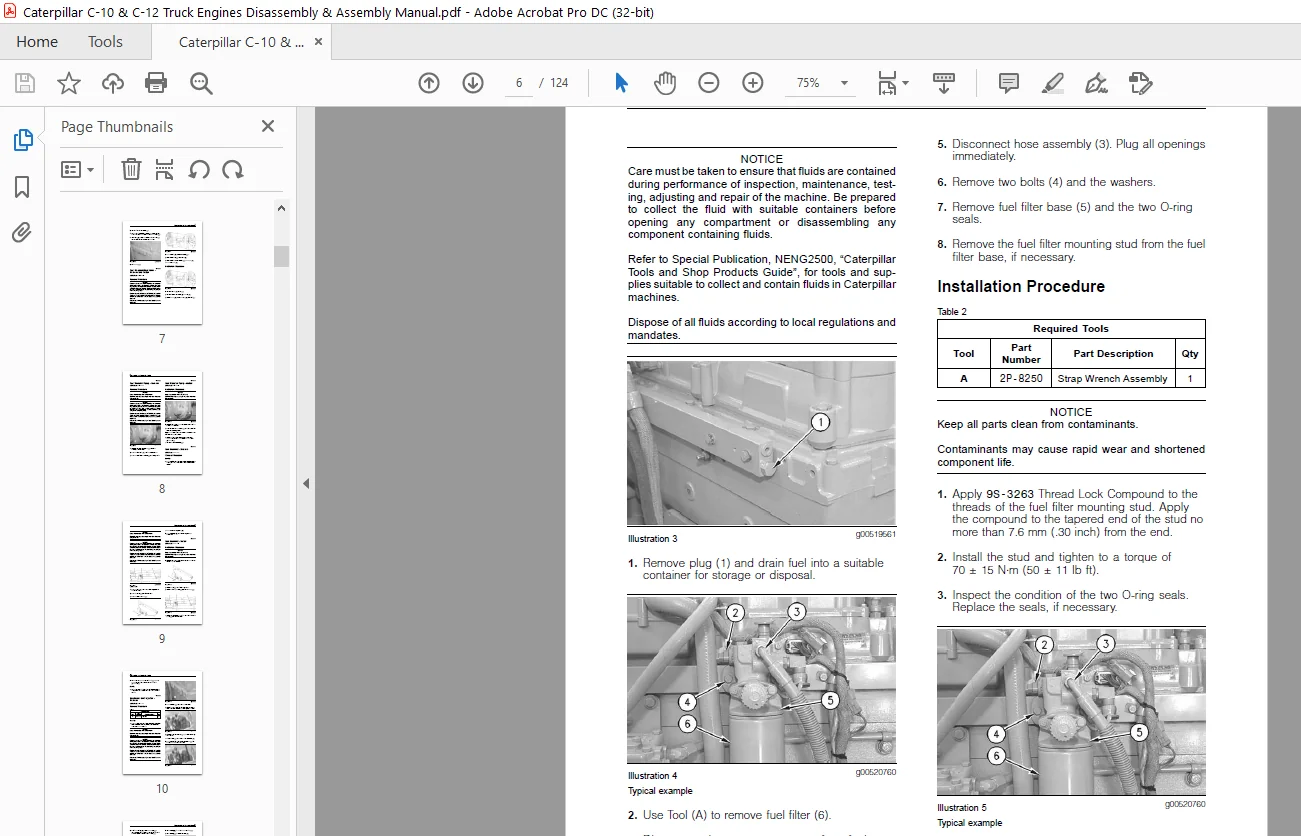Click the page number input field
Viewport: 1301px width, 836px height.
518,83
